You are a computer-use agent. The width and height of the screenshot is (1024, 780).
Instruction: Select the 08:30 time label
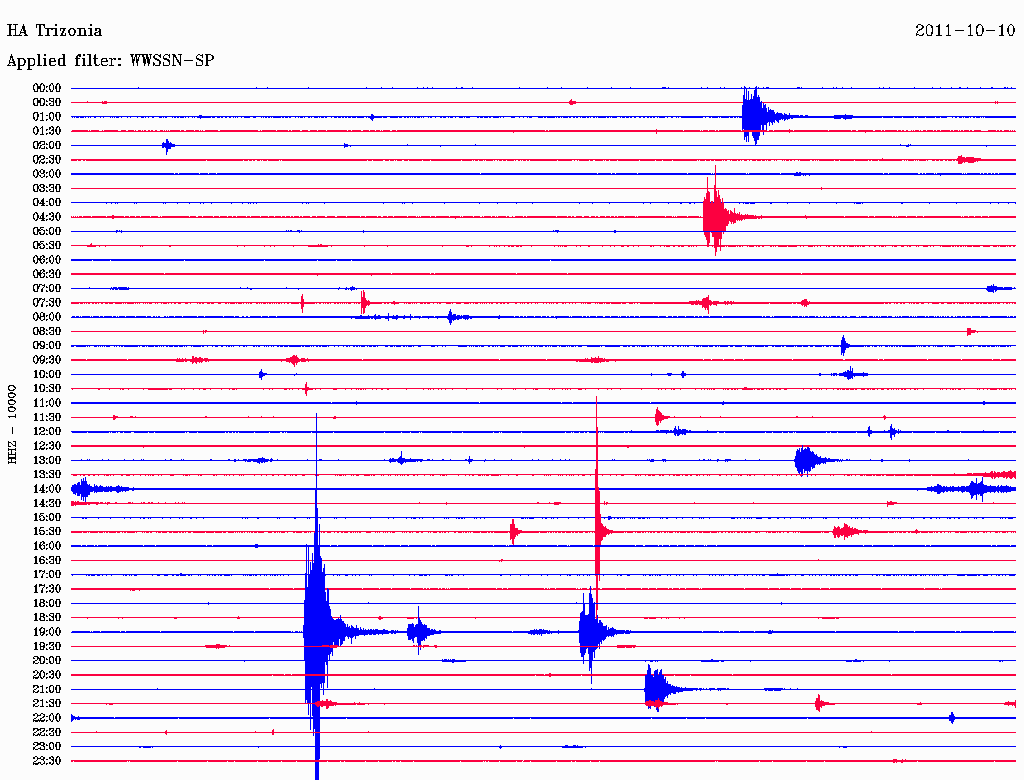click(47, 332)
